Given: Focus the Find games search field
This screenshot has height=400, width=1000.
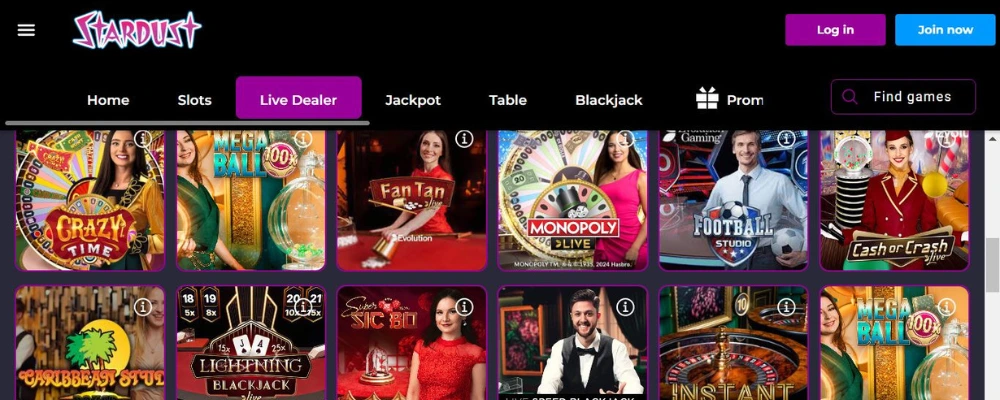Looking at the screenshot, I should (903, 97).
